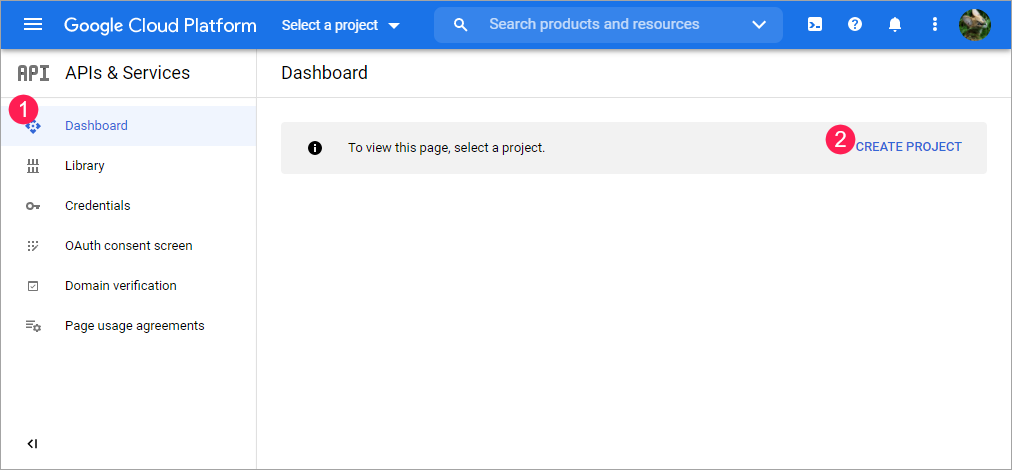This screenshot has height=470, width=1012.
Task: Collapse the left sidebar panel
Action: point(32,444)
